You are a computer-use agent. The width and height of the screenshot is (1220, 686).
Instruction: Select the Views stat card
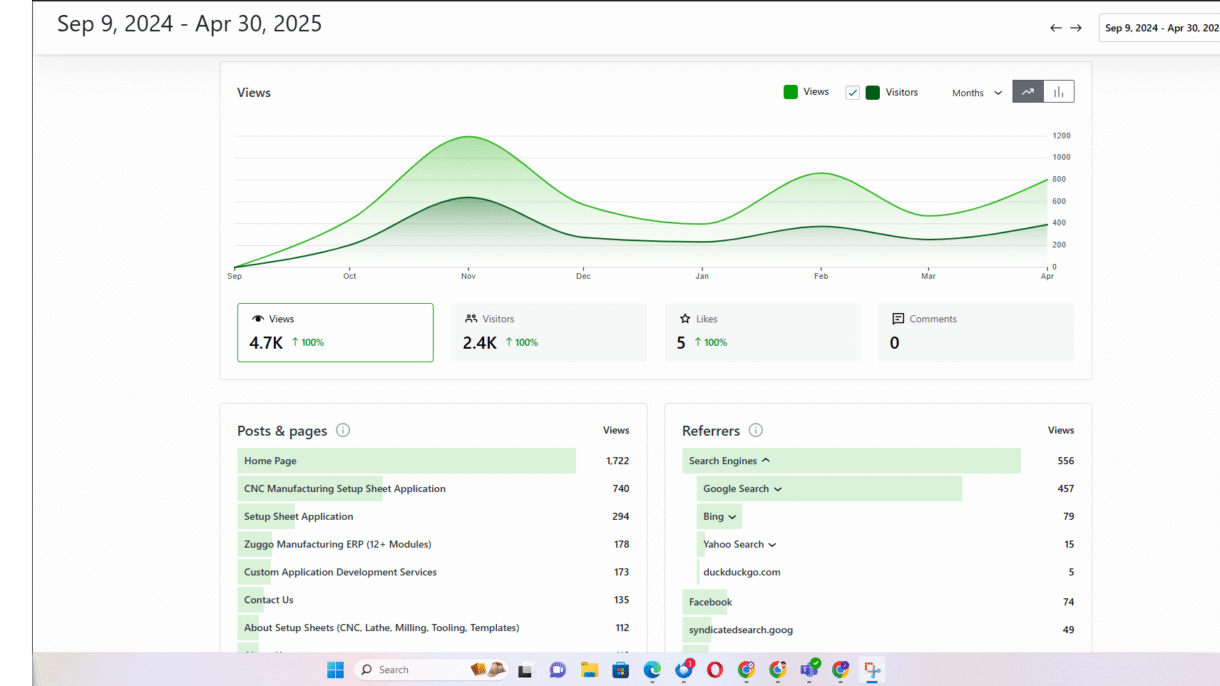(x=335, y=332)
